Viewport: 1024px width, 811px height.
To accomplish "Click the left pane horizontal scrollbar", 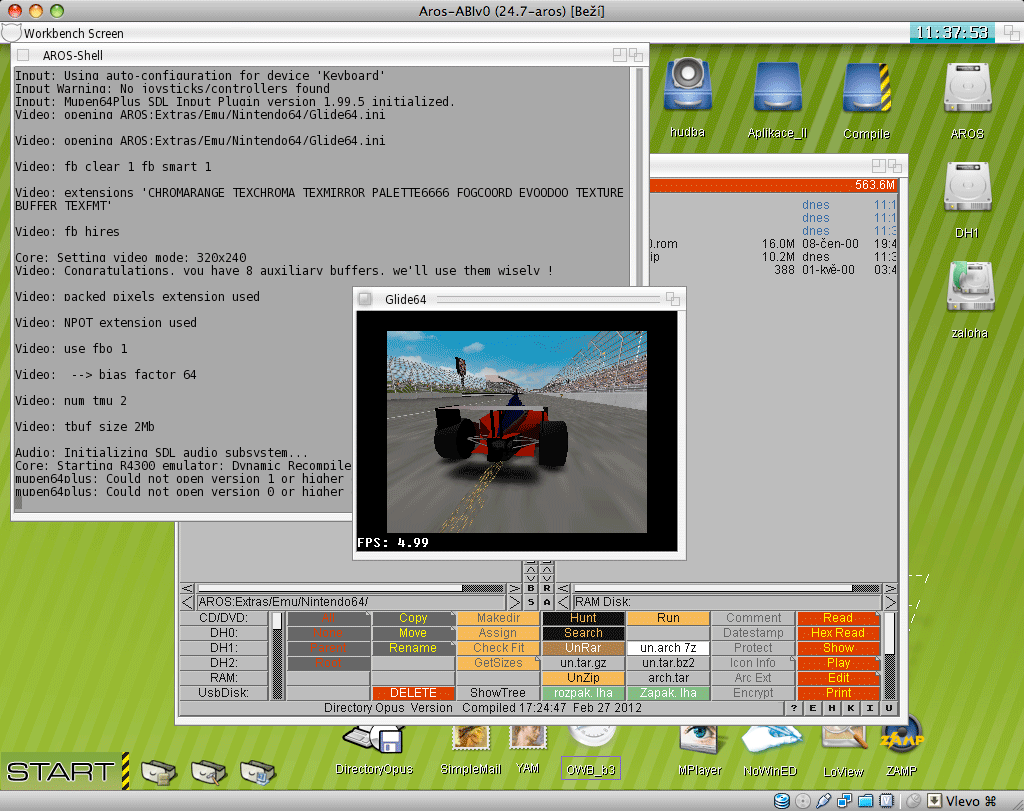I will click(351, 588).
